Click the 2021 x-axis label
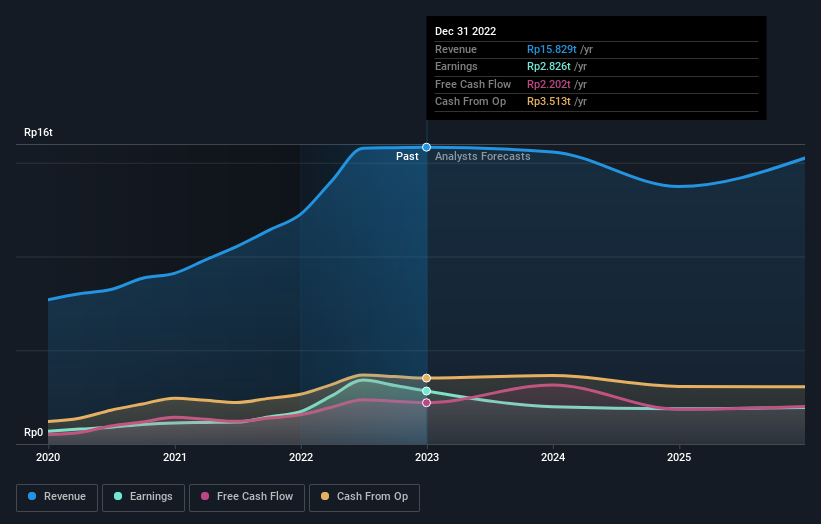821x524 pixels. click(x=174, y=458)
